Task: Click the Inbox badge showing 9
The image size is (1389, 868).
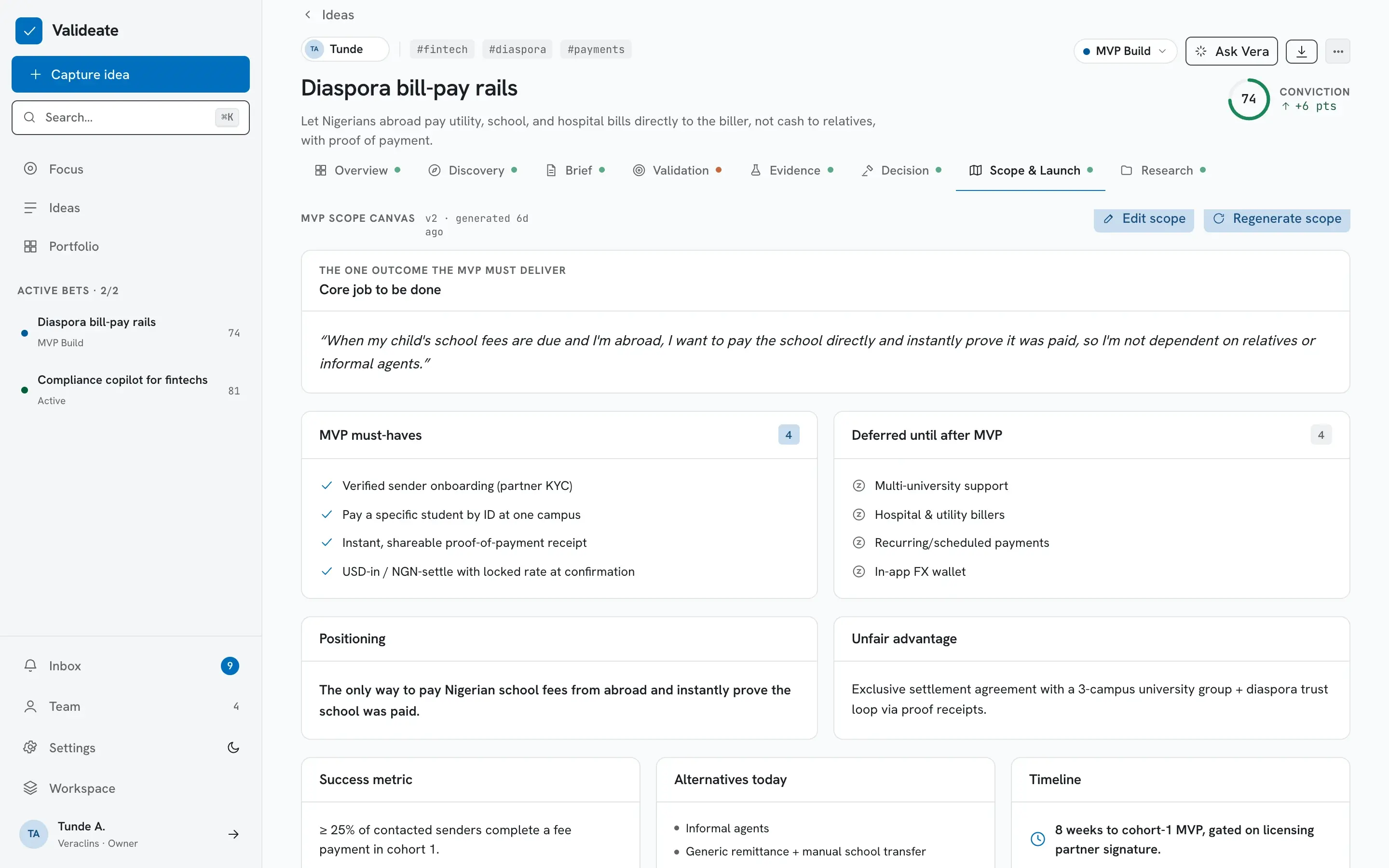Action: click(x=230, y=666)
